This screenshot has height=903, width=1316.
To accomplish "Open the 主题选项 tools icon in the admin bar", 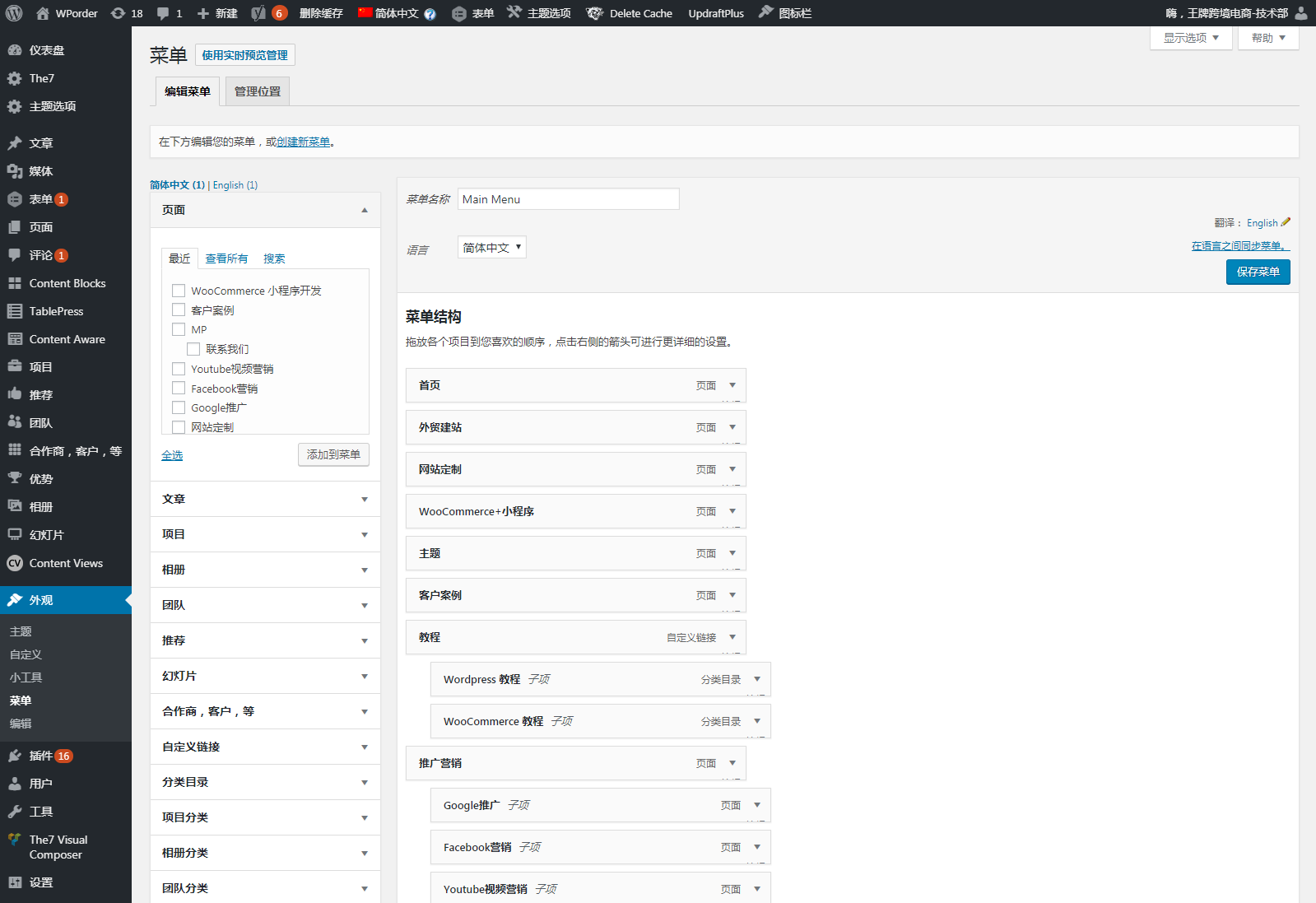I will point(514,12).
